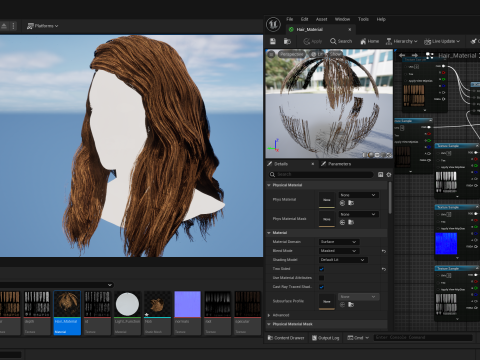Open the Subsurface Profile None dropdown
Screen dimensions: 480x360
[358, 297]
